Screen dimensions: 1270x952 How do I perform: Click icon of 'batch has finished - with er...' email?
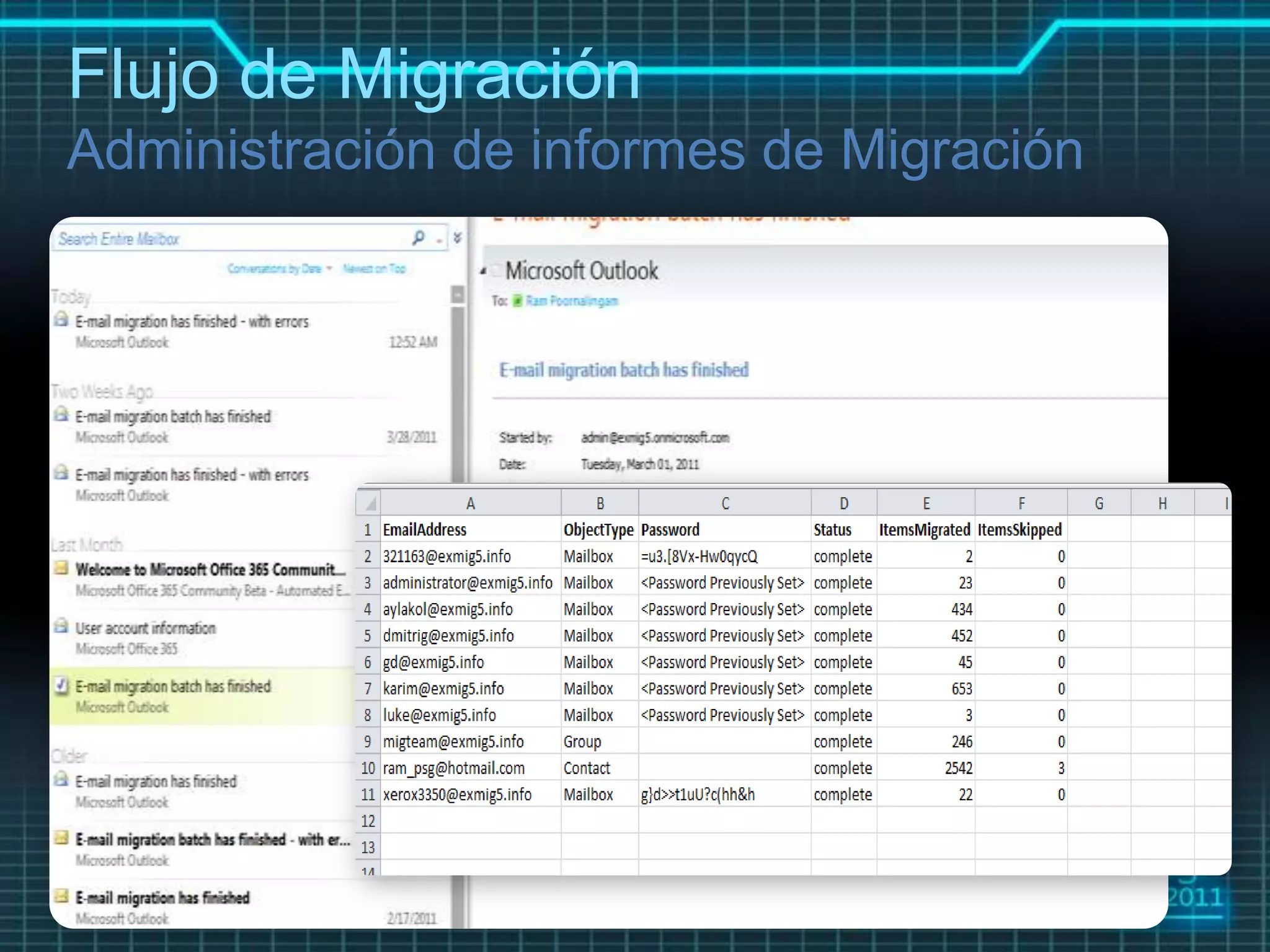61,838
